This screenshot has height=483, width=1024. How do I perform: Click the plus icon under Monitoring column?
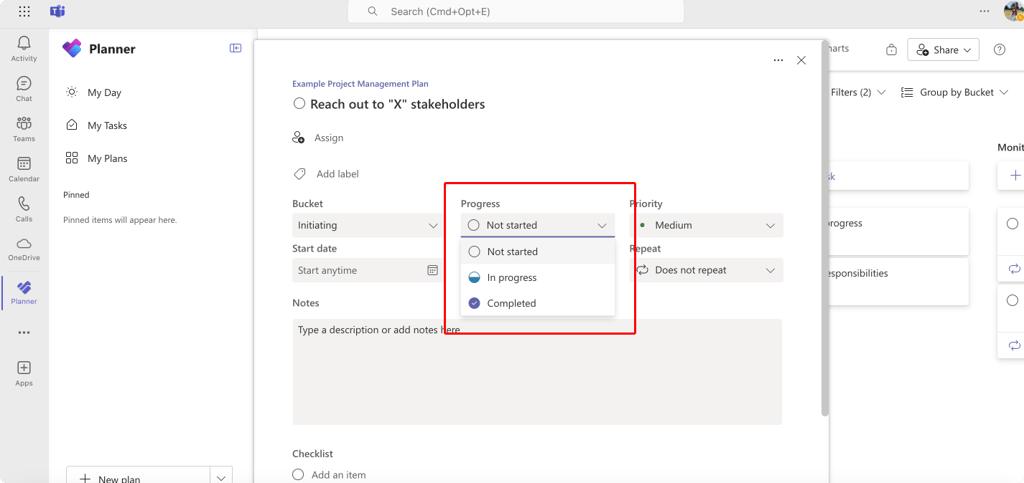click(x=1015, y=176)
